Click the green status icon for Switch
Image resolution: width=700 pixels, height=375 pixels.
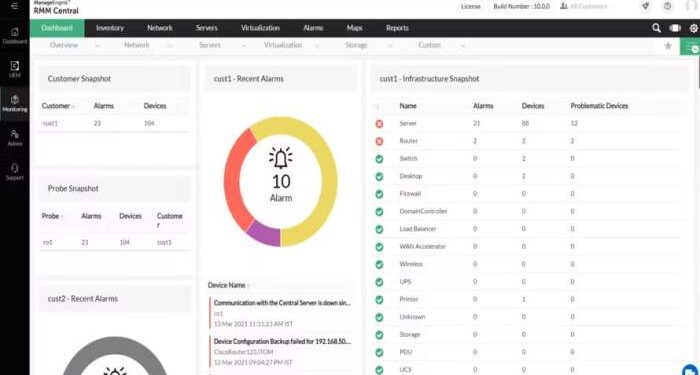click(379, 159)
